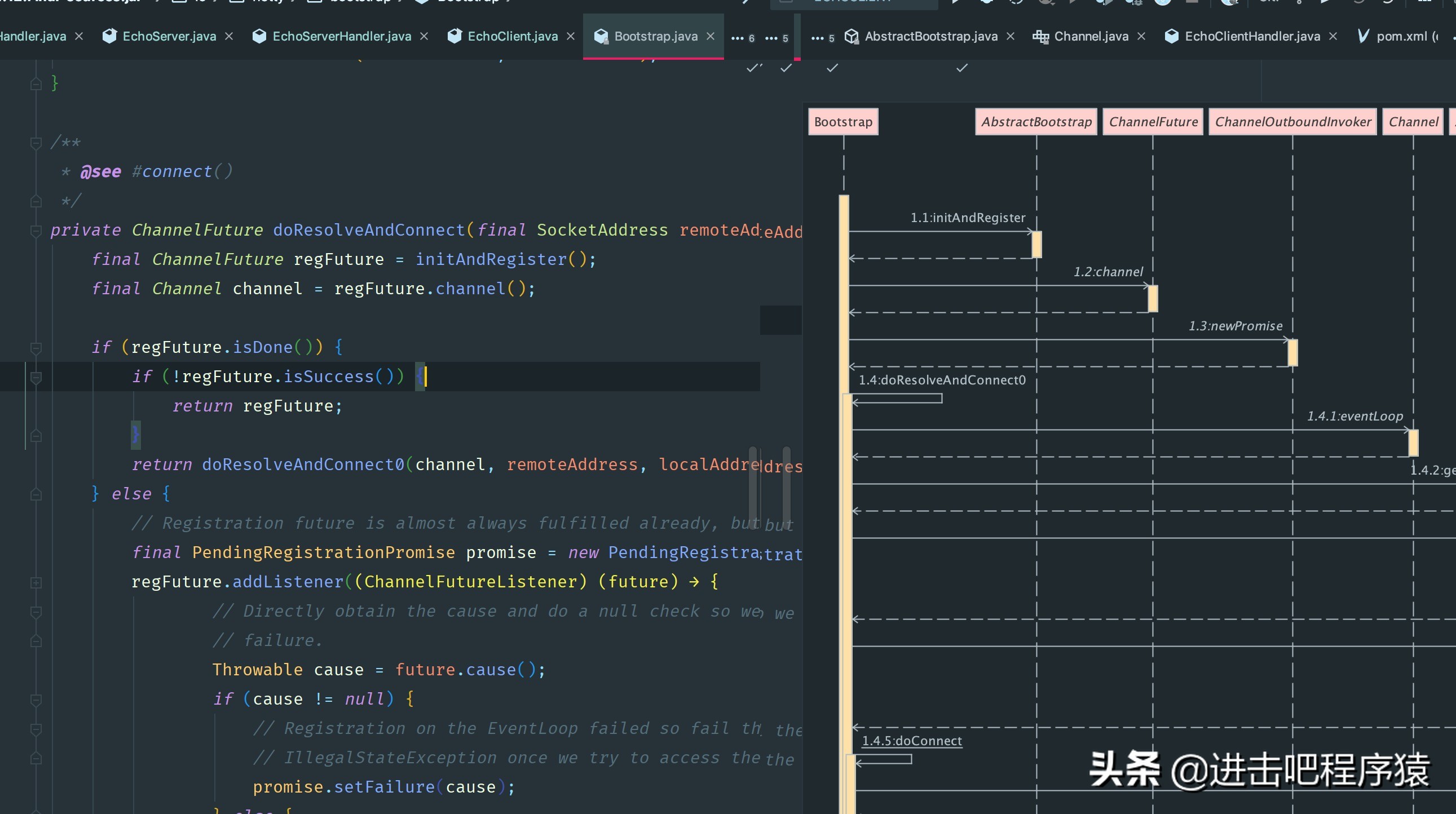Follow the 1.4.5:doConnect link in diagram
This screenshot has height=814, width=1456.
coord(911,741)
